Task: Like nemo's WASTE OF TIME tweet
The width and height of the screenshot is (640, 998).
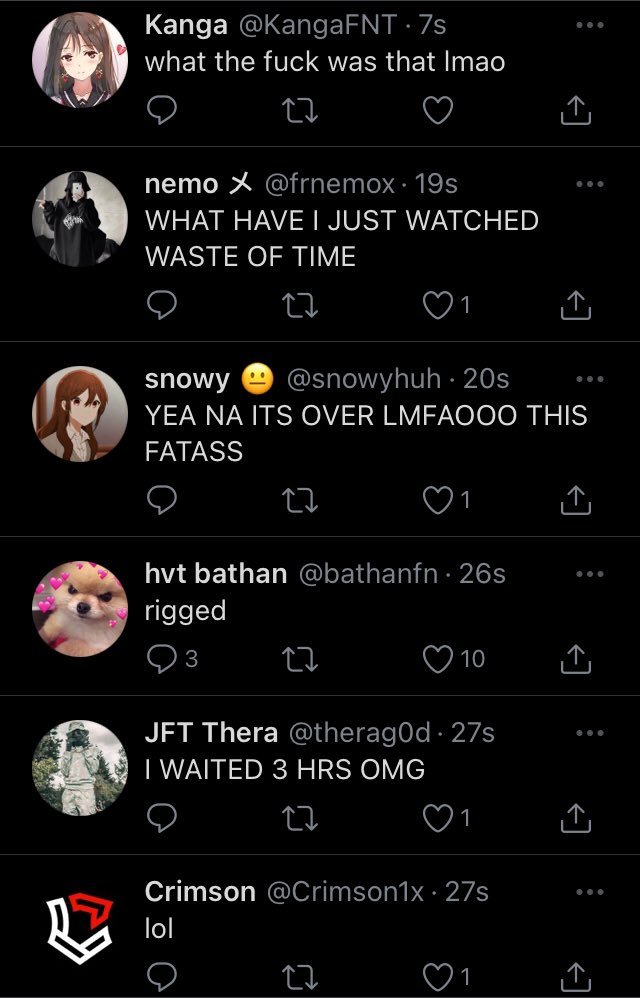Action: pos(447,305)
